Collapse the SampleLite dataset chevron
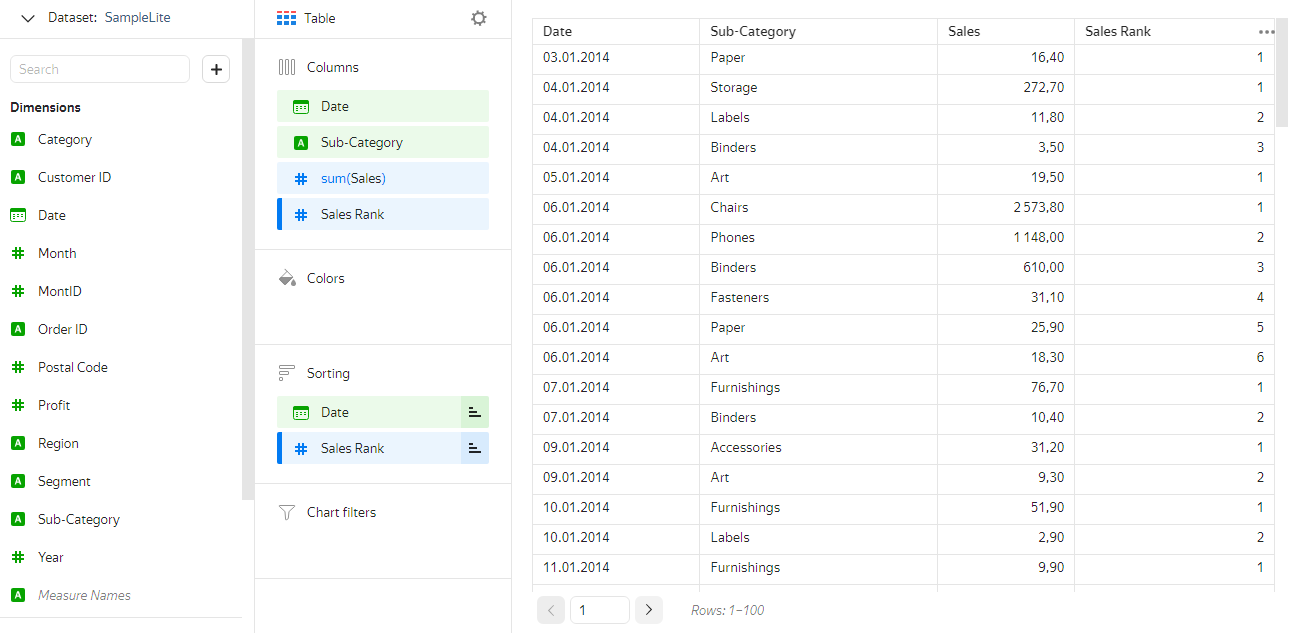This screenshot has height=633, width=1297. point(28,18)
